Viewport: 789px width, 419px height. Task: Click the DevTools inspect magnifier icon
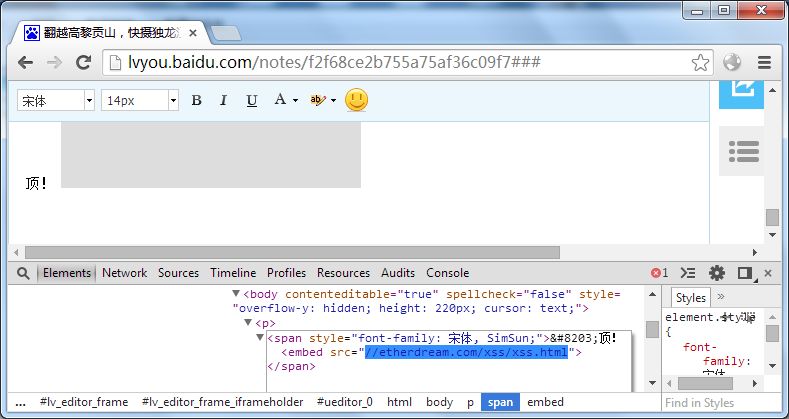pyautogui.click(x=23, y=273)
